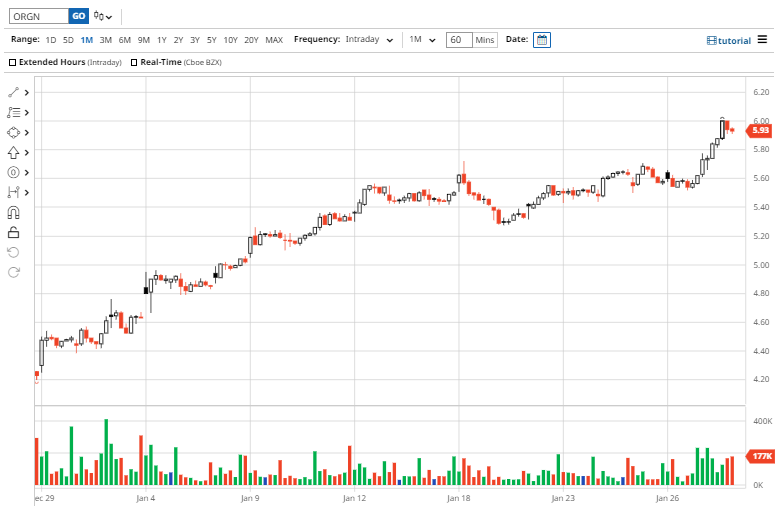Open the candlestick chart type selector

tap(103, 16)
